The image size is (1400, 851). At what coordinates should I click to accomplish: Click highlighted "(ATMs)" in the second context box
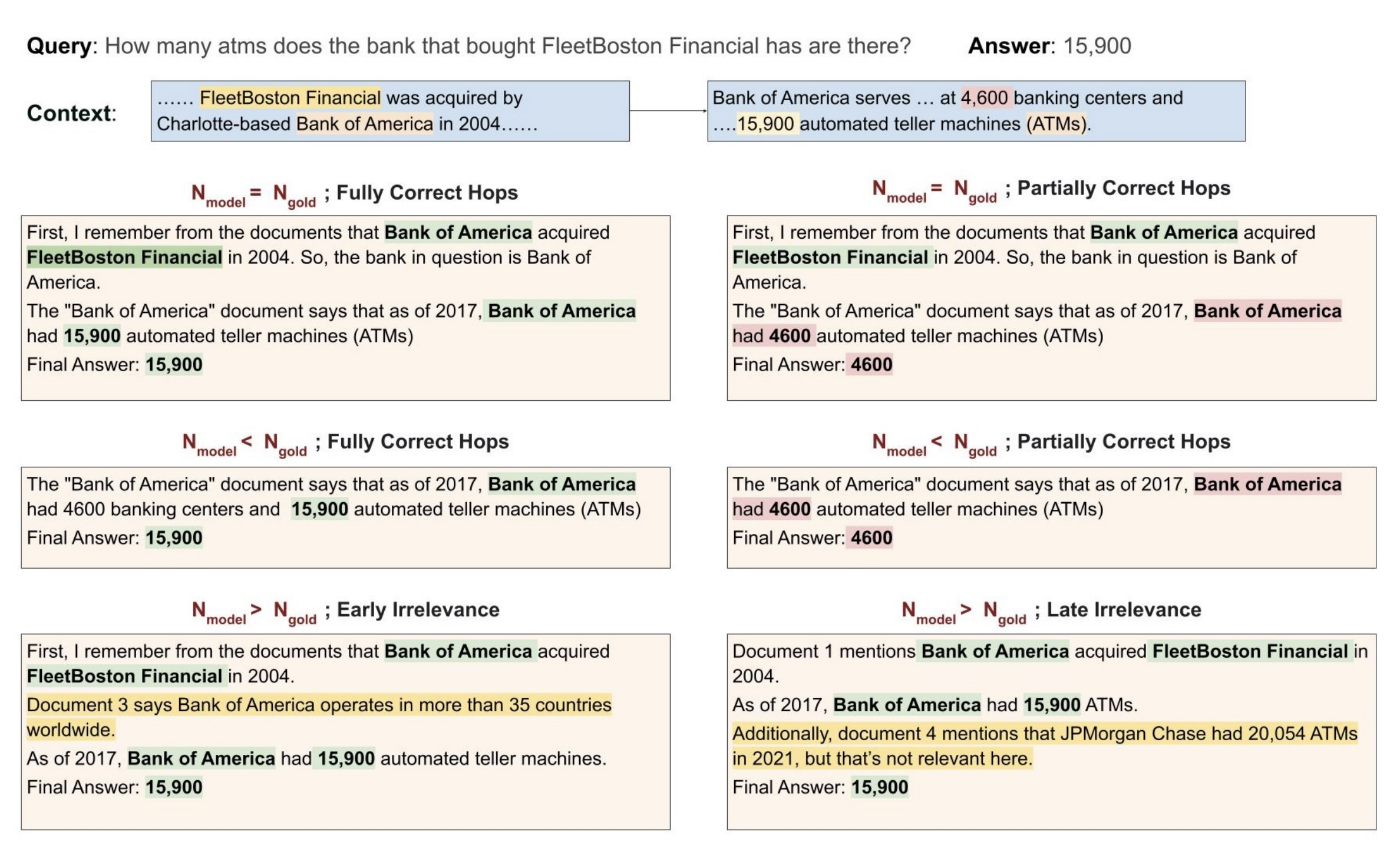click(1056, 124)
